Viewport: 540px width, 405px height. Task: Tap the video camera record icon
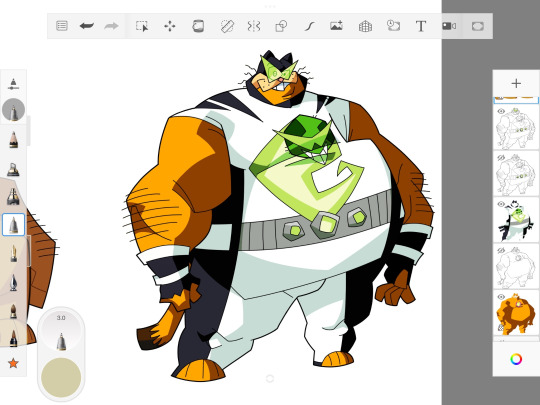[x=449, y=26]
